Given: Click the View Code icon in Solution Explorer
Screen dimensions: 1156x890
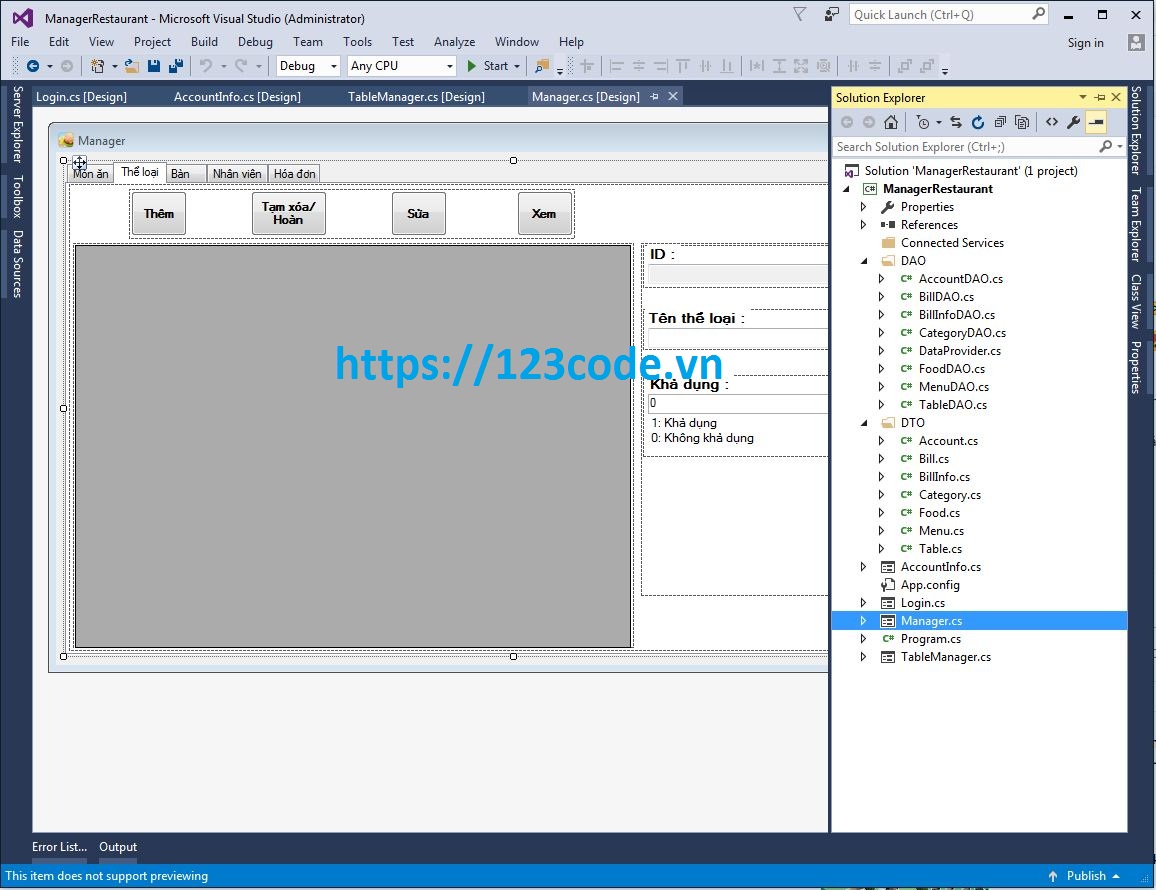Looking at the screenshot, I should [1050, 121].
